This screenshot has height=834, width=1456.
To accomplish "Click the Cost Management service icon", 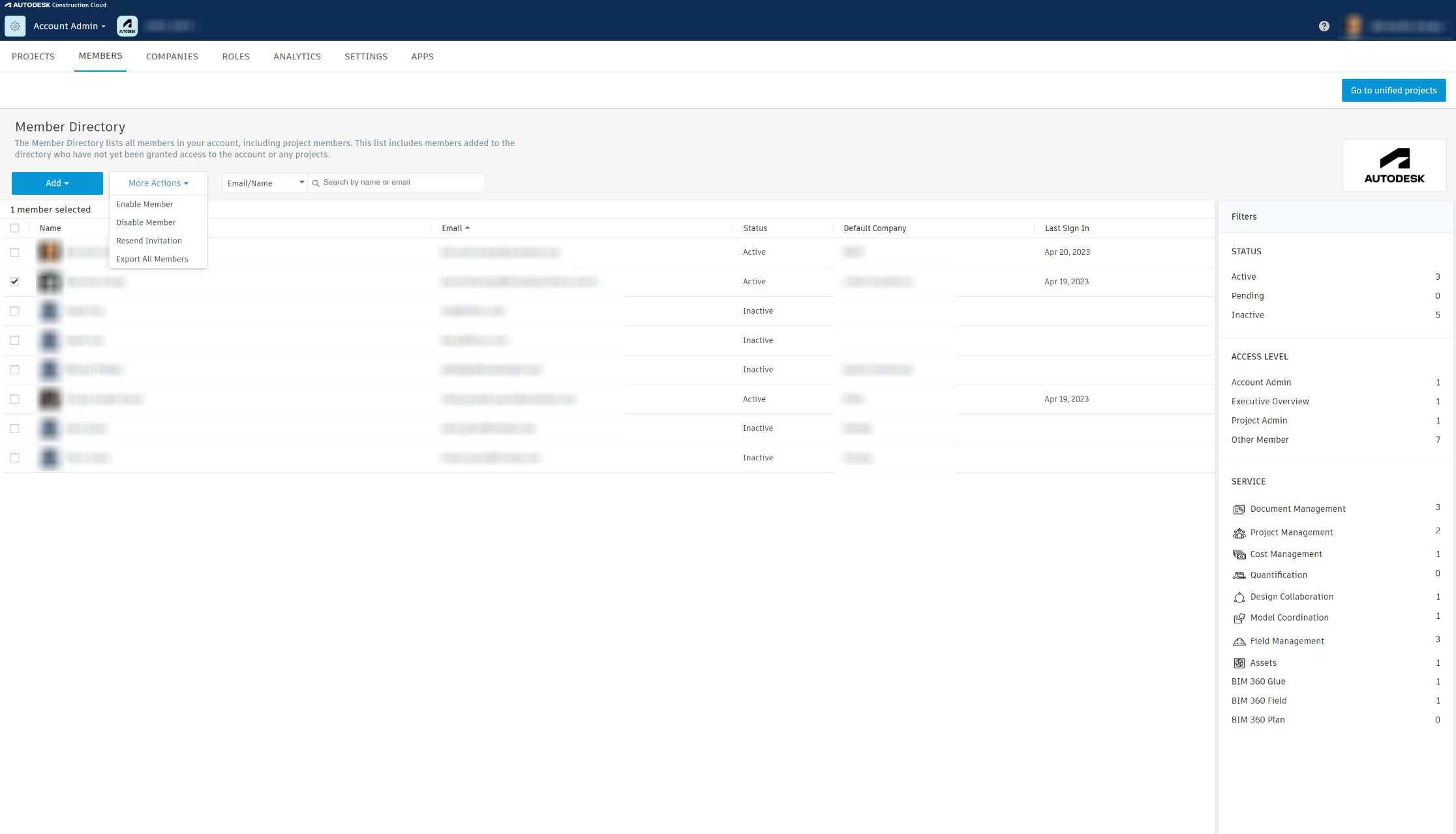I will pos(1239,554).
